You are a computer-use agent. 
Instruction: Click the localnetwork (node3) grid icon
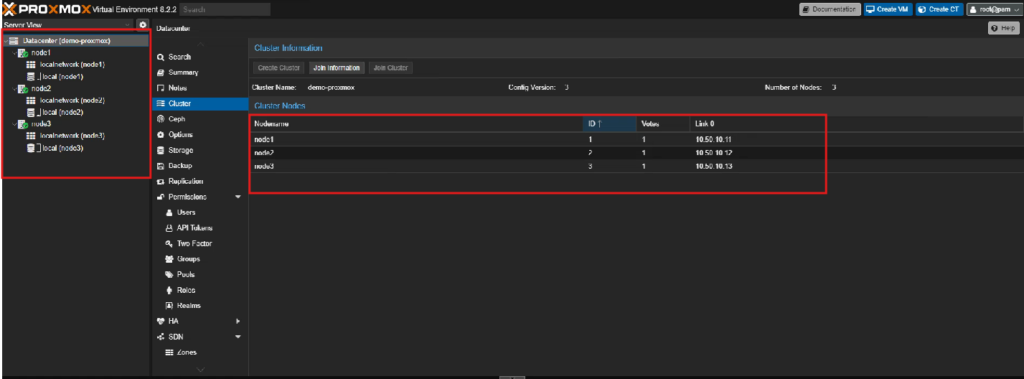[31, 136]
